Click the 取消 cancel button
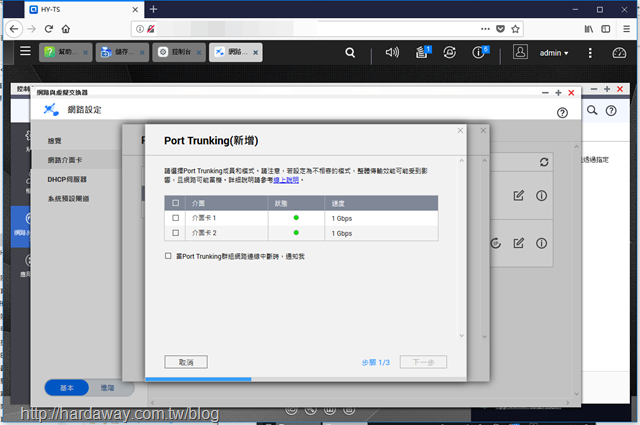The height and width of the screenshot is (425, 640). [x=186, y=362]
